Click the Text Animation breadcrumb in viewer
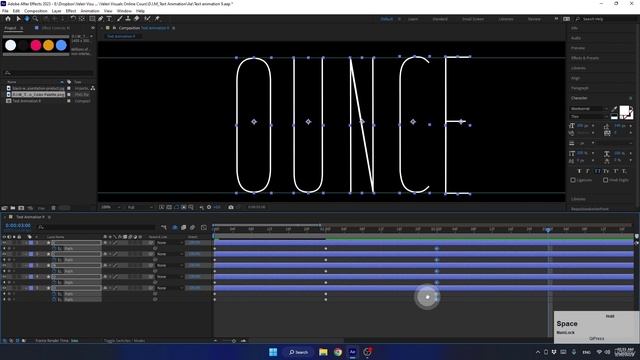640x360 pixels. [121, 36]
